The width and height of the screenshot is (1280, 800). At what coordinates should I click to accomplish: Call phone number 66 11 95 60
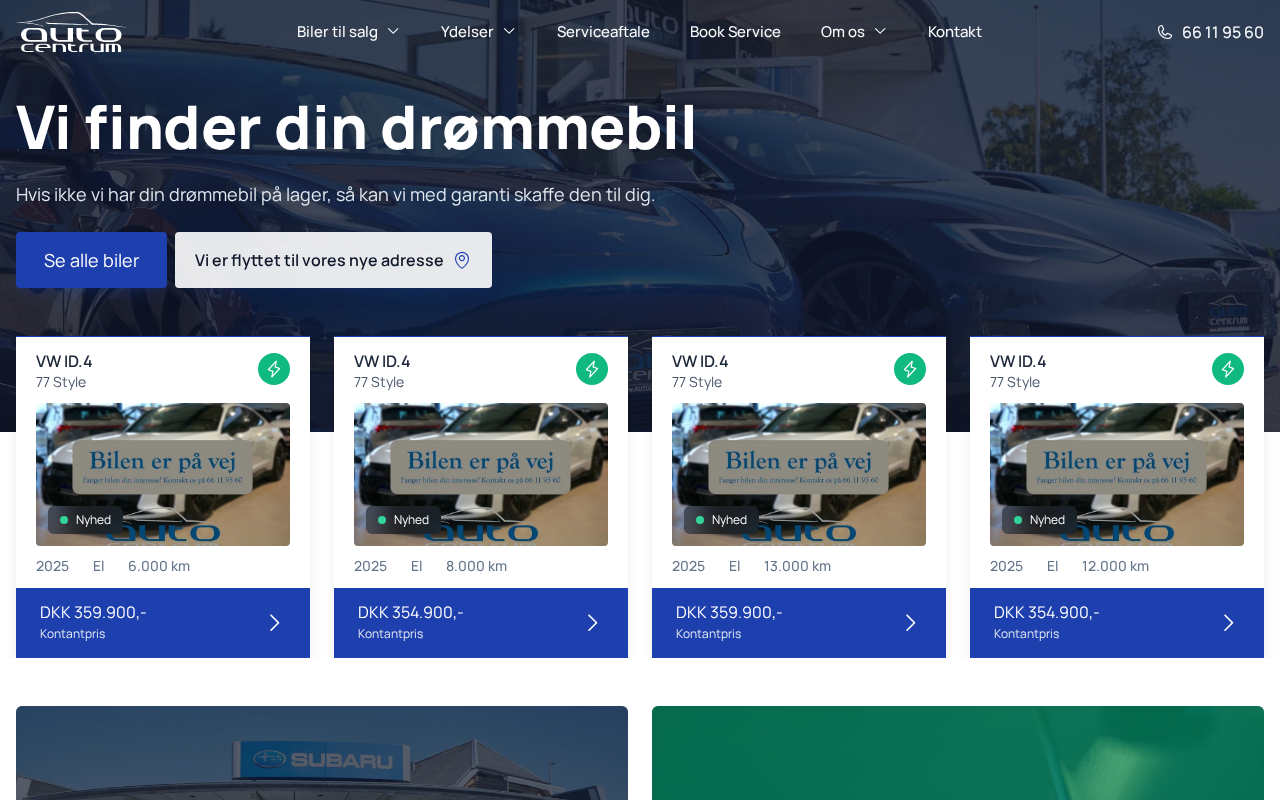point(1223,32)
